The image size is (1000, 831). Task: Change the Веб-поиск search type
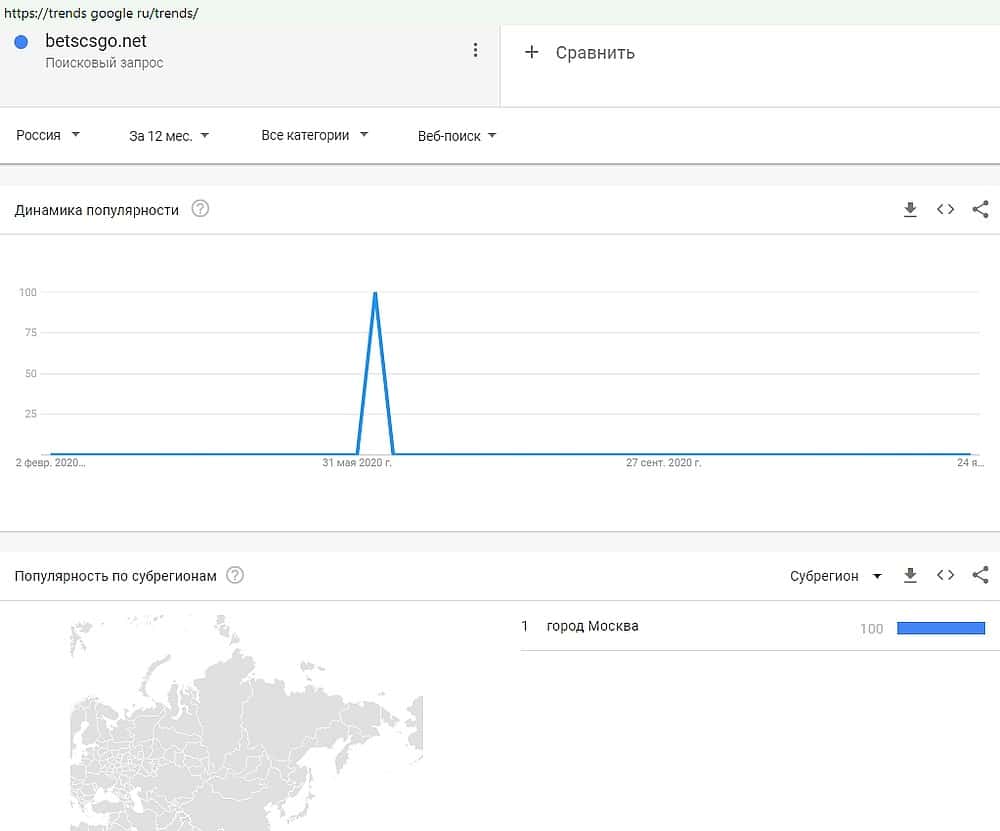(457, 136)
